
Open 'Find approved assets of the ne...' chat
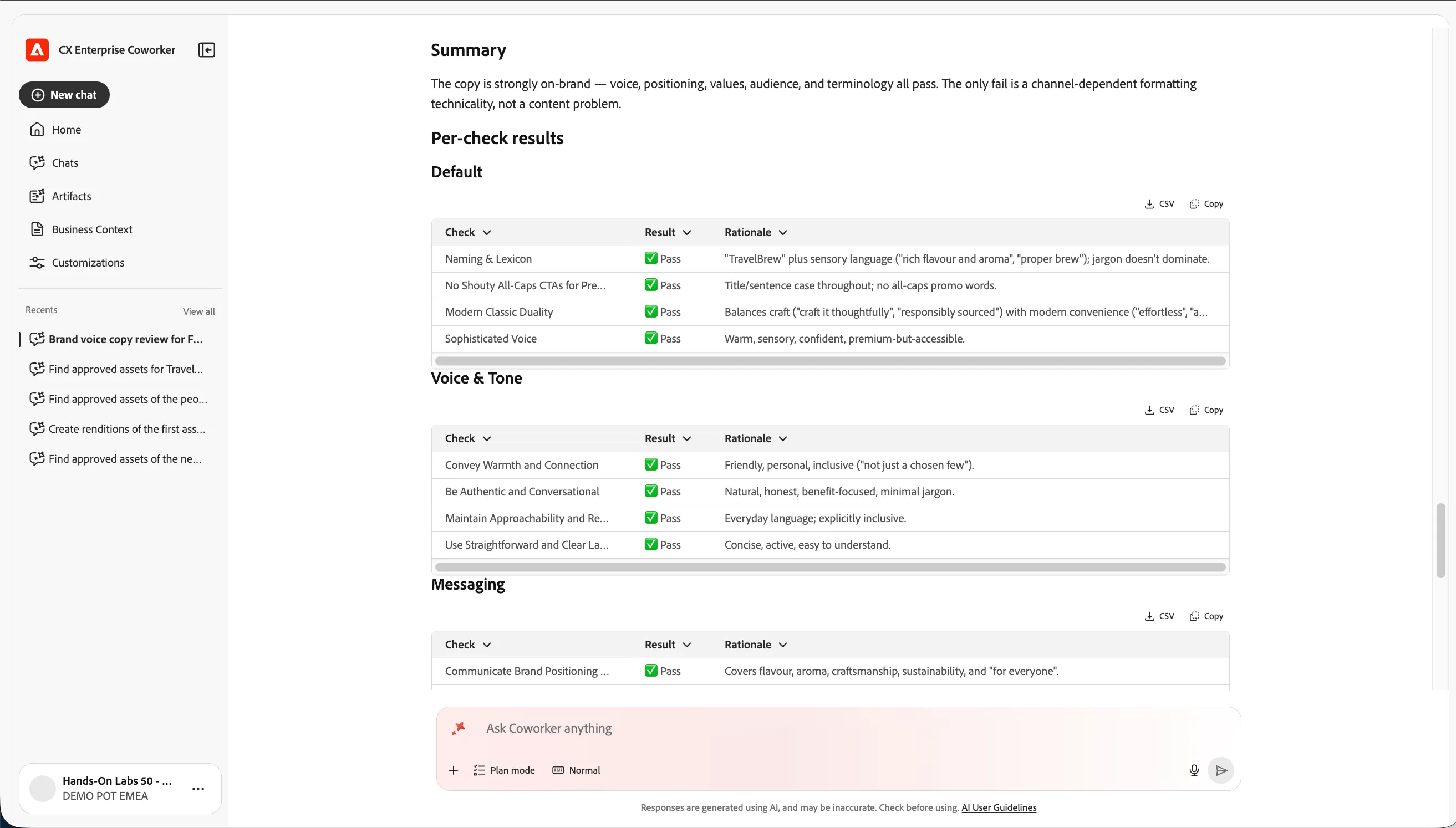click(115, 459)
